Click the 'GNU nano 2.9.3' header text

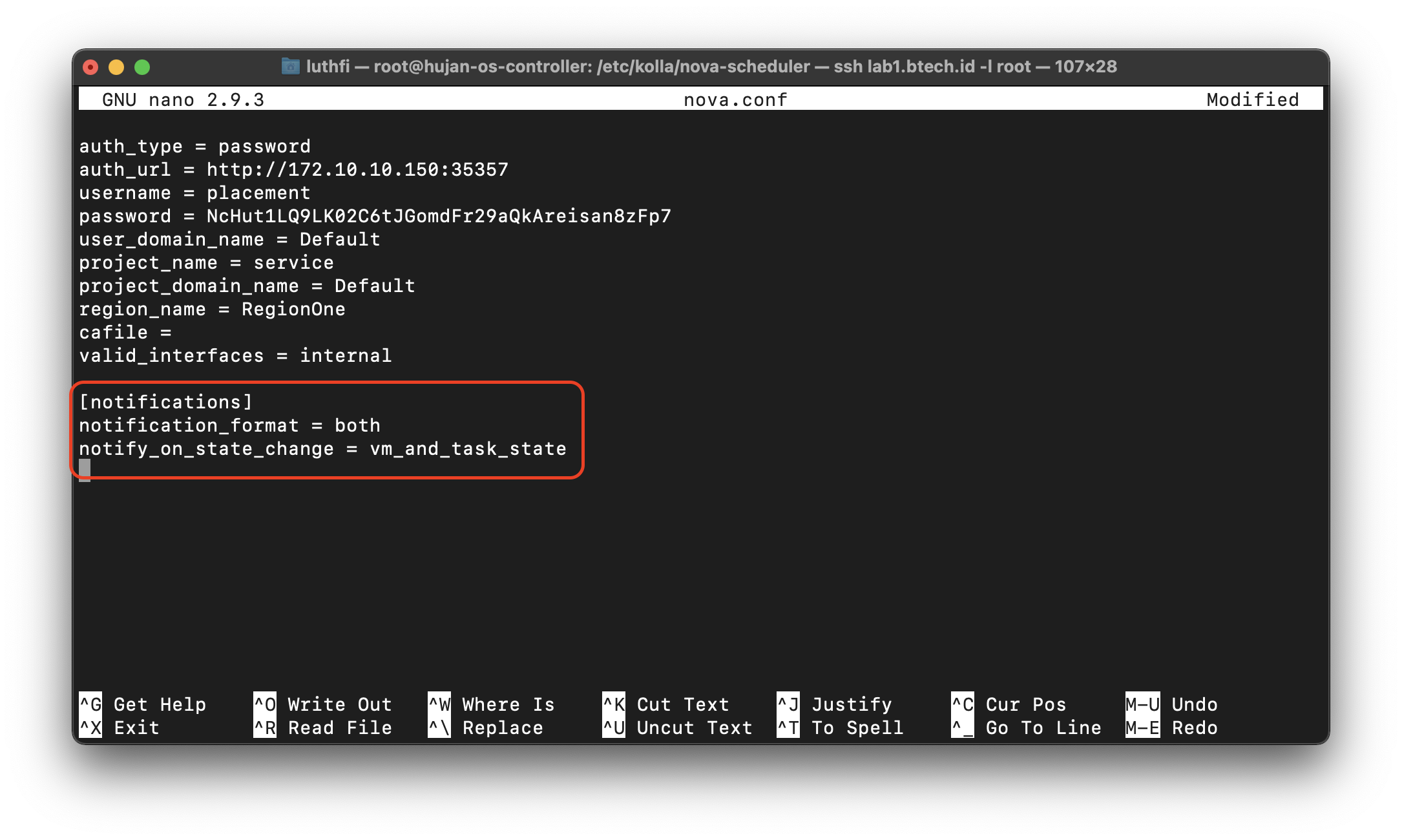(x=183, y=100)
